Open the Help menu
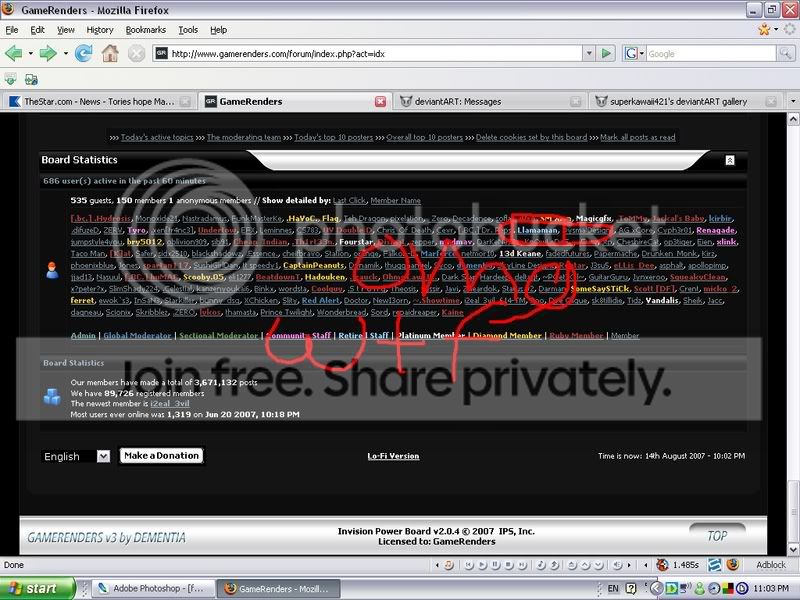Viewport: 800px width, 600px height. 218,30
